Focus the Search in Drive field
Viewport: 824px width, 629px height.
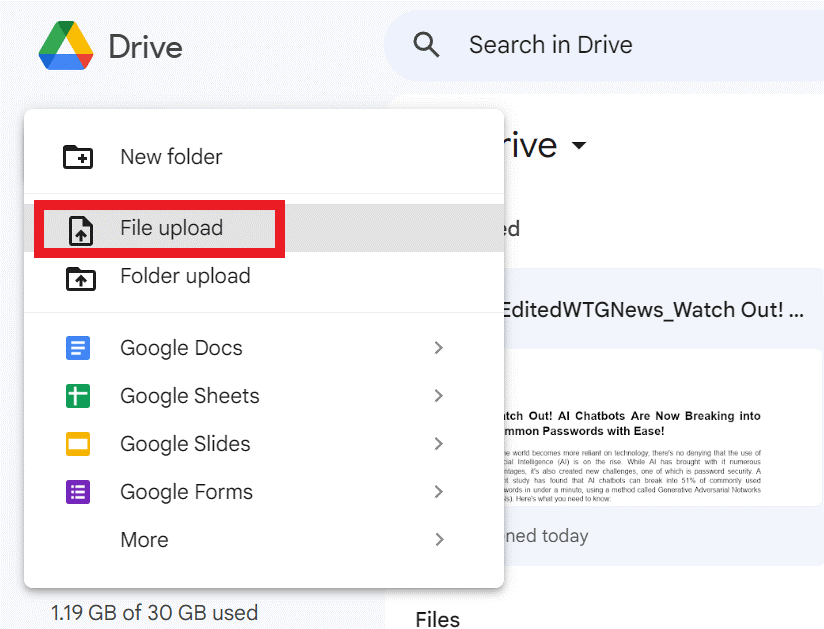tap(604, 45)
